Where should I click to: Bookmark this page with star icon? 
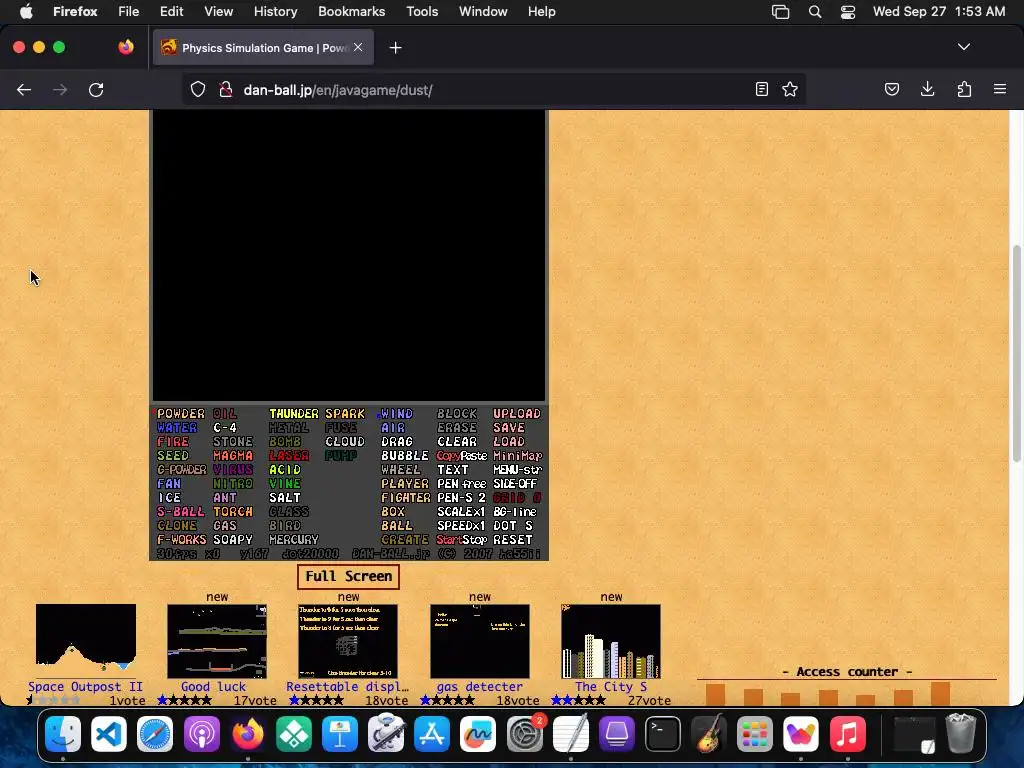(790, 89)
